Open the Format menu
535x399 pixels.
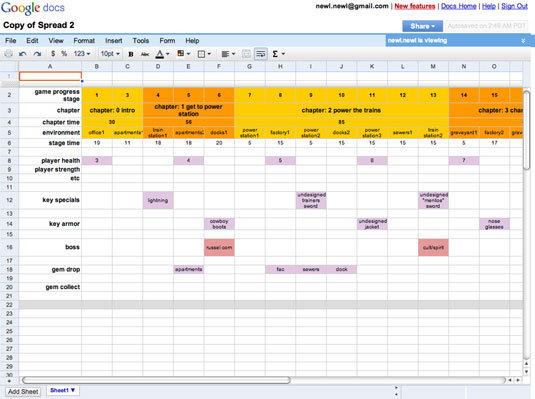[x=84, y=41]
